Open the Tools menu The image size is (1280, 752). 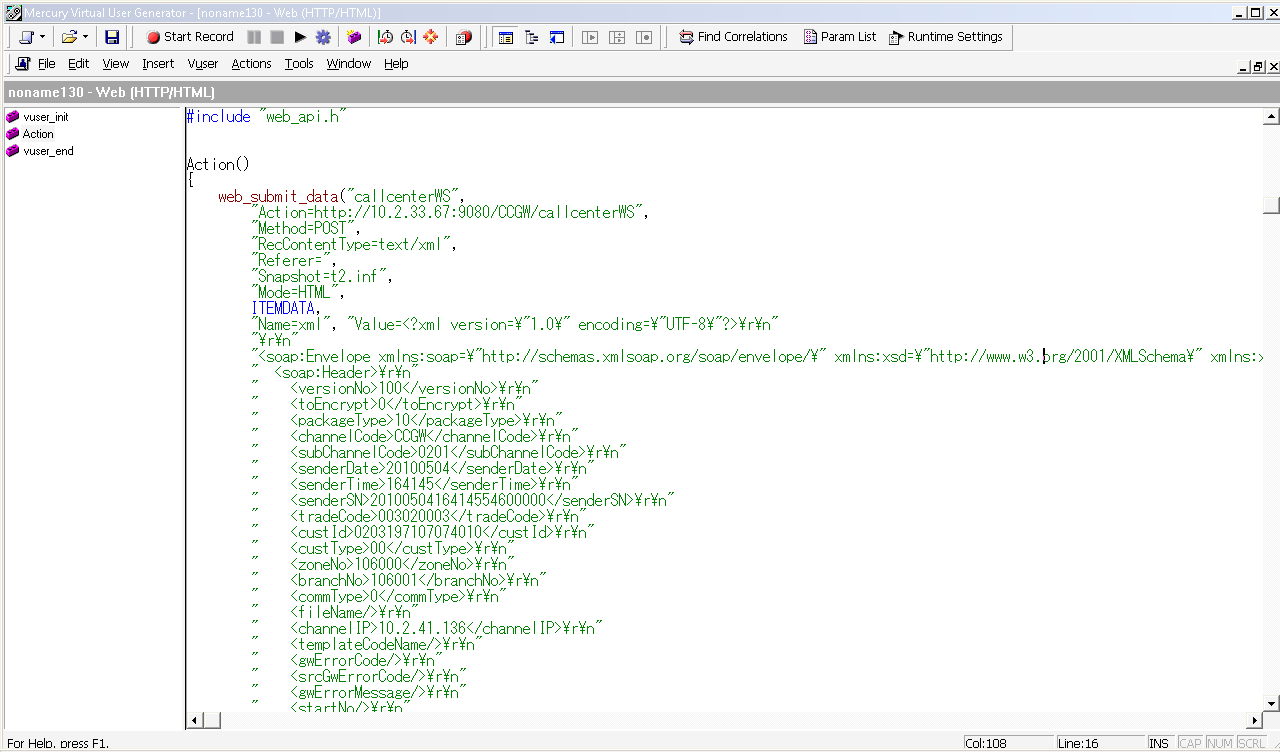299,64
